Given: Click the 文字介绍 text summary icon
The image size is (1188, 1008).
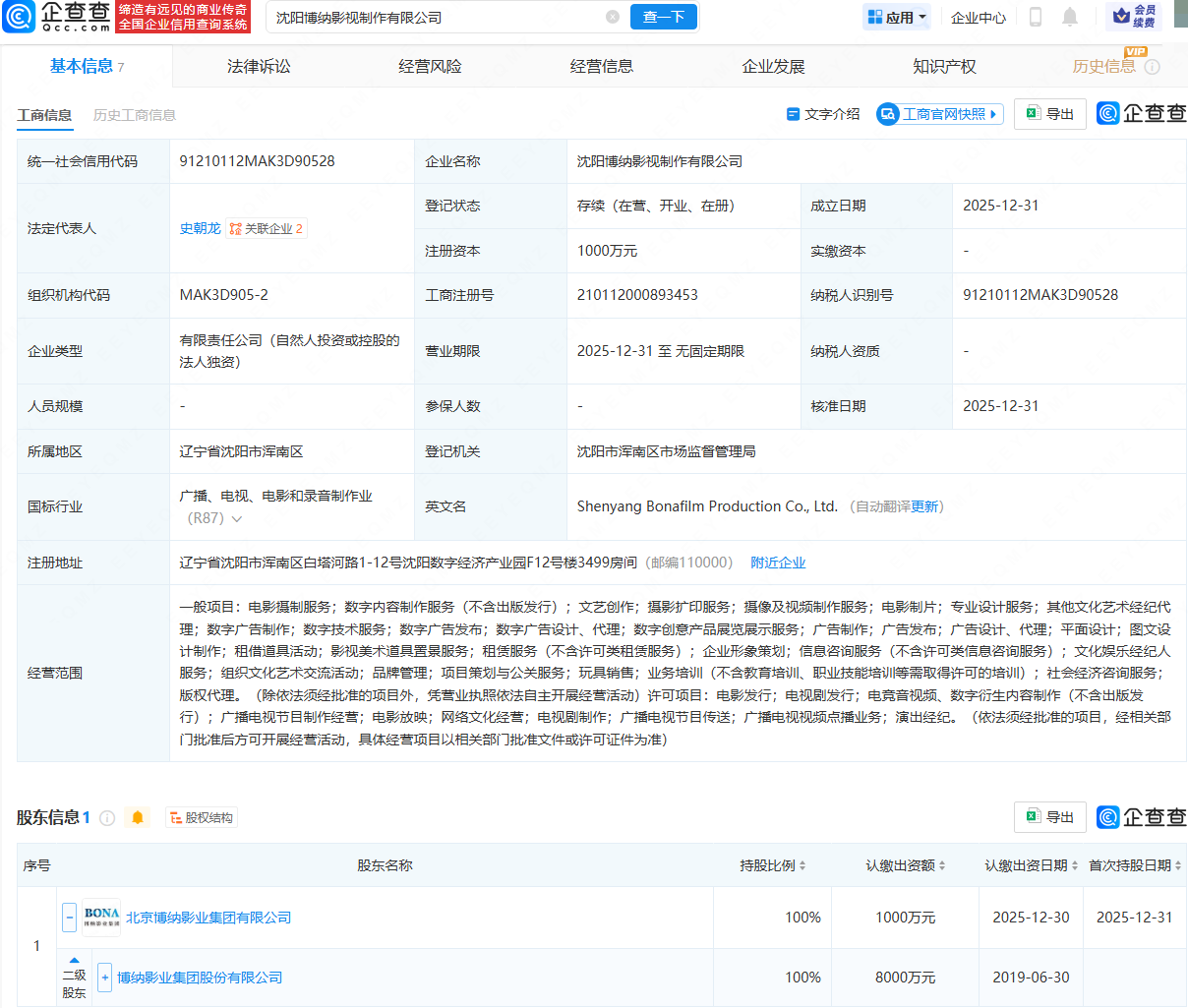Looking at the screenshot, I should pos(825,113).
